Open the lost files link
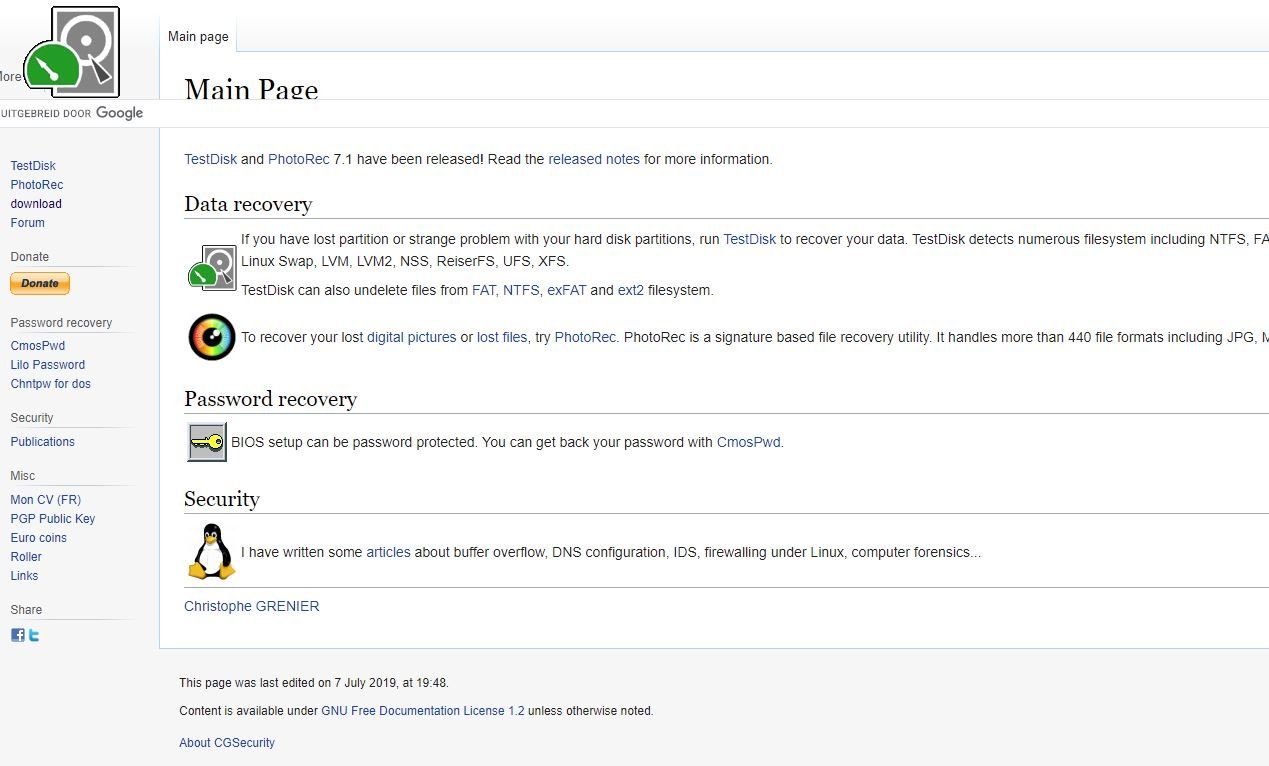This screenshot has height=766, width=1269. 502,337
